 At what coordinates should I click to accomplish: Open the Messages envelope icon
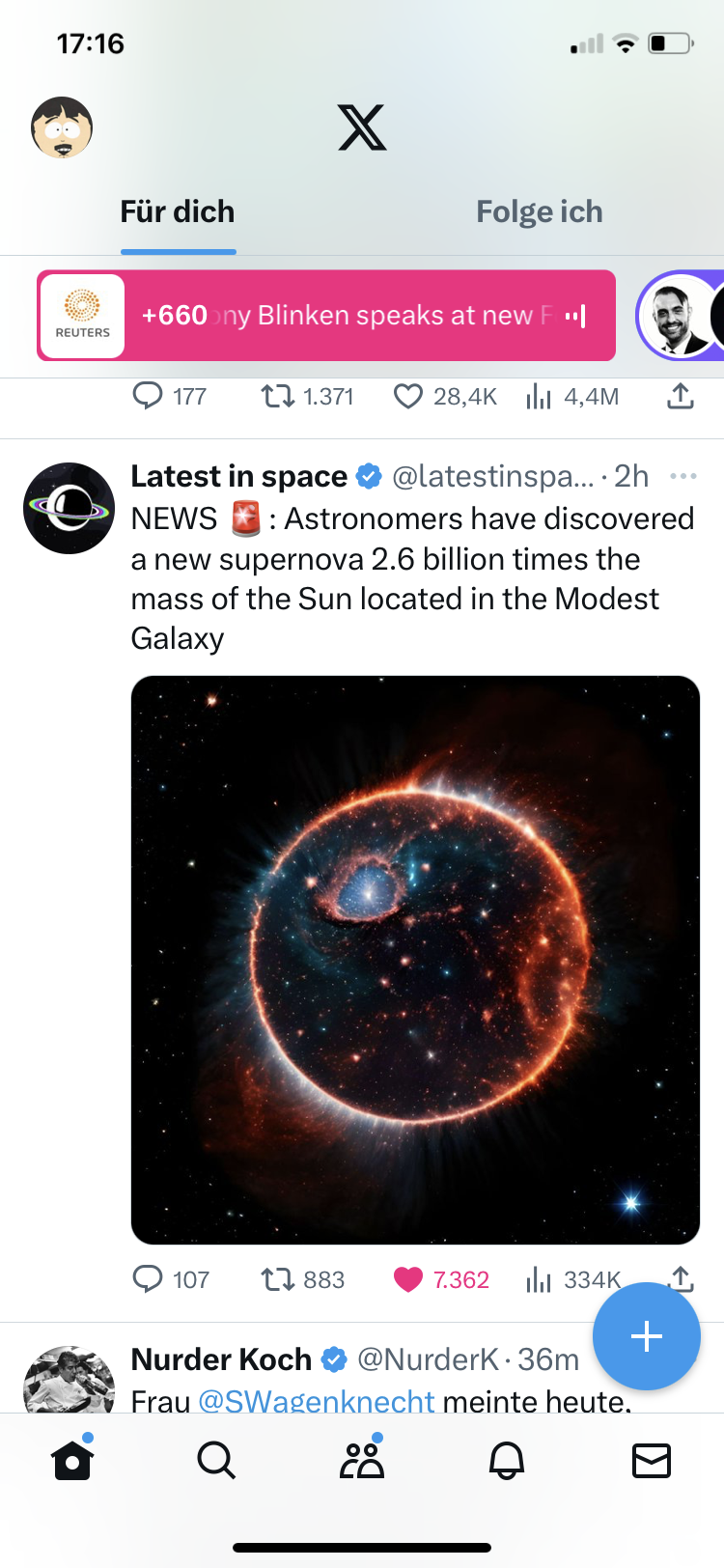coord(652,1460)
